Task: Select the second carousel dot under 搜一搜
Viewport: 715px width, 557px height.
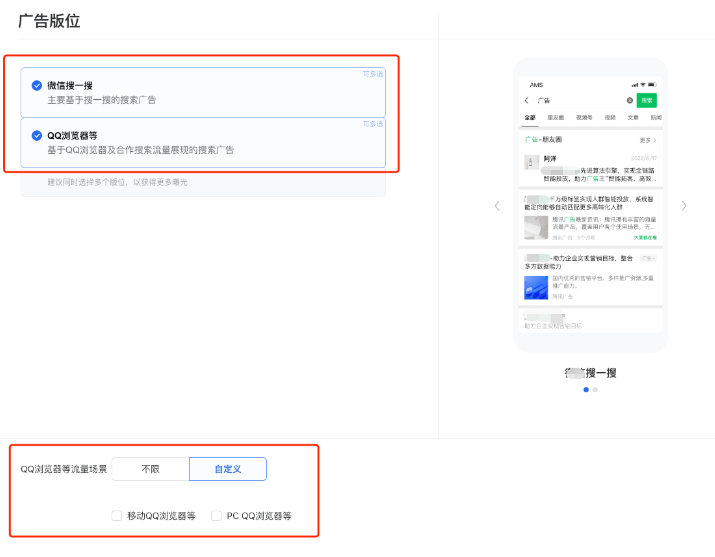Action: (595, 389)
